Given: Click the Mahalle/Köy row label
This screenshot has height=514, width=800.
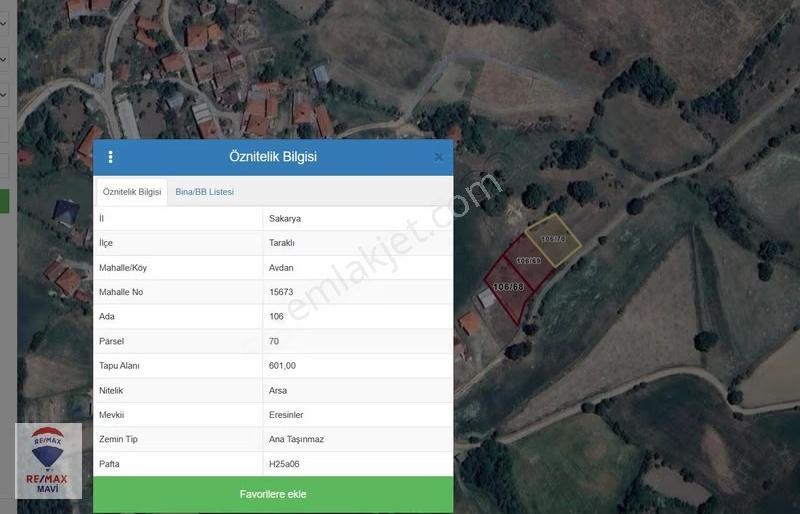Looking at the screenshot, I should (x=123, y=267).
